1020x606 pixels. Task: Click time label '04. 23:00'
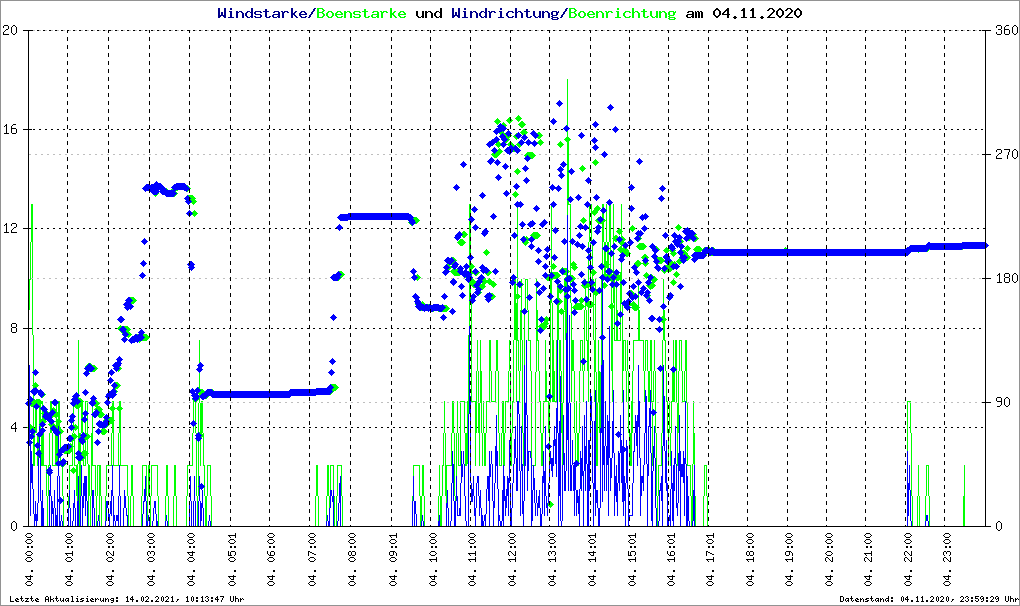coord(947,559)
